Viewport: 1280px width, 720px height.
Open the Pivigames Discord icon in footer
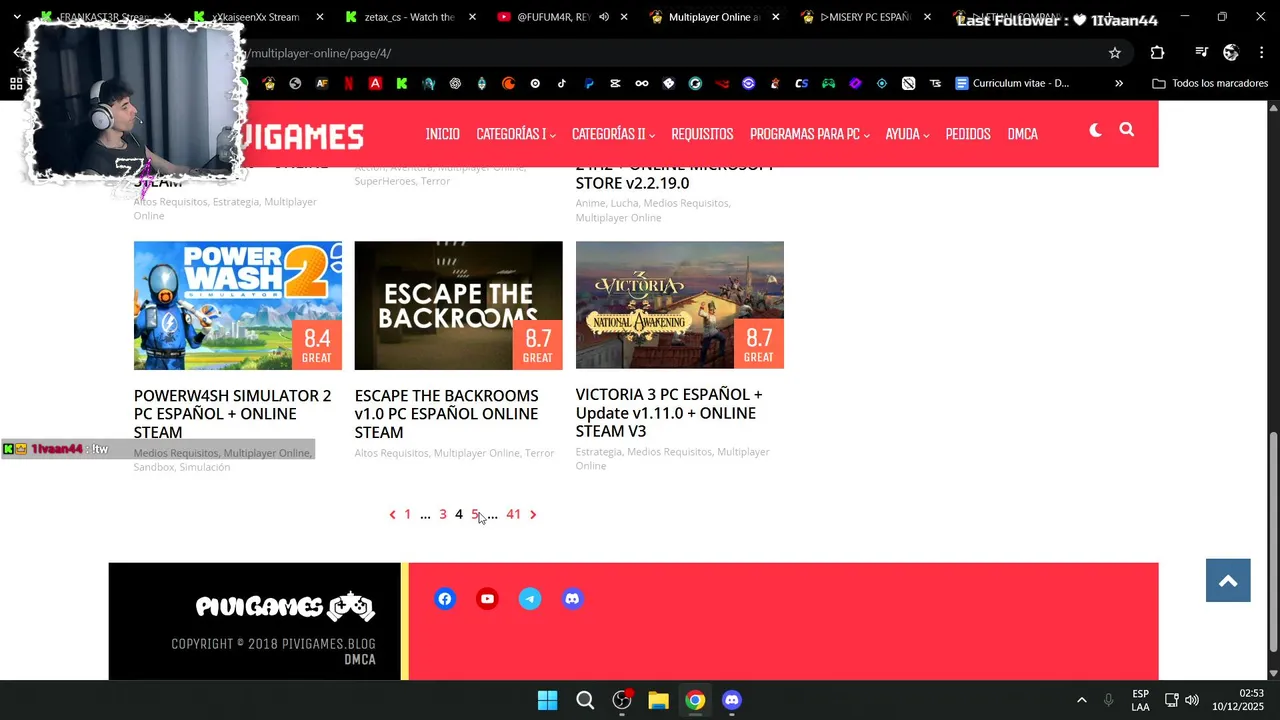[572, 599]
